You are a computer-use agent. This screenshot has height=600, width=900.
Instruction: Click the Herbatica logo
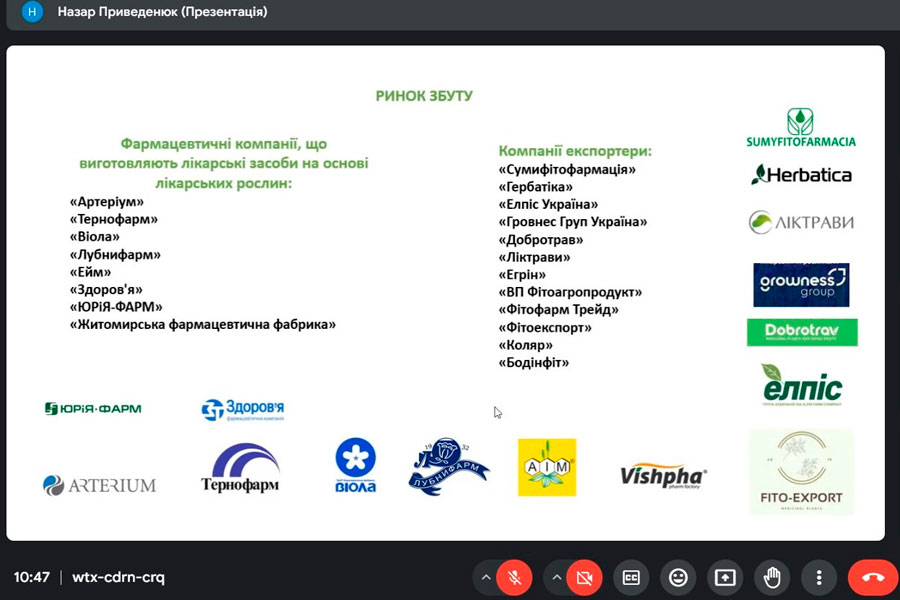click(x=801, y=175)
